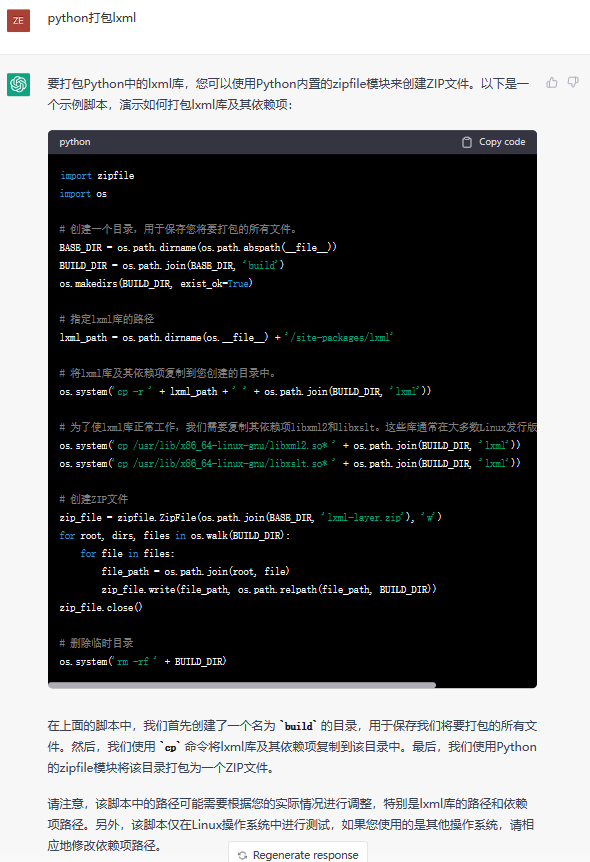Click the comment '# 创建ZIP文件'
590x862 pixels.
(93, 499)
